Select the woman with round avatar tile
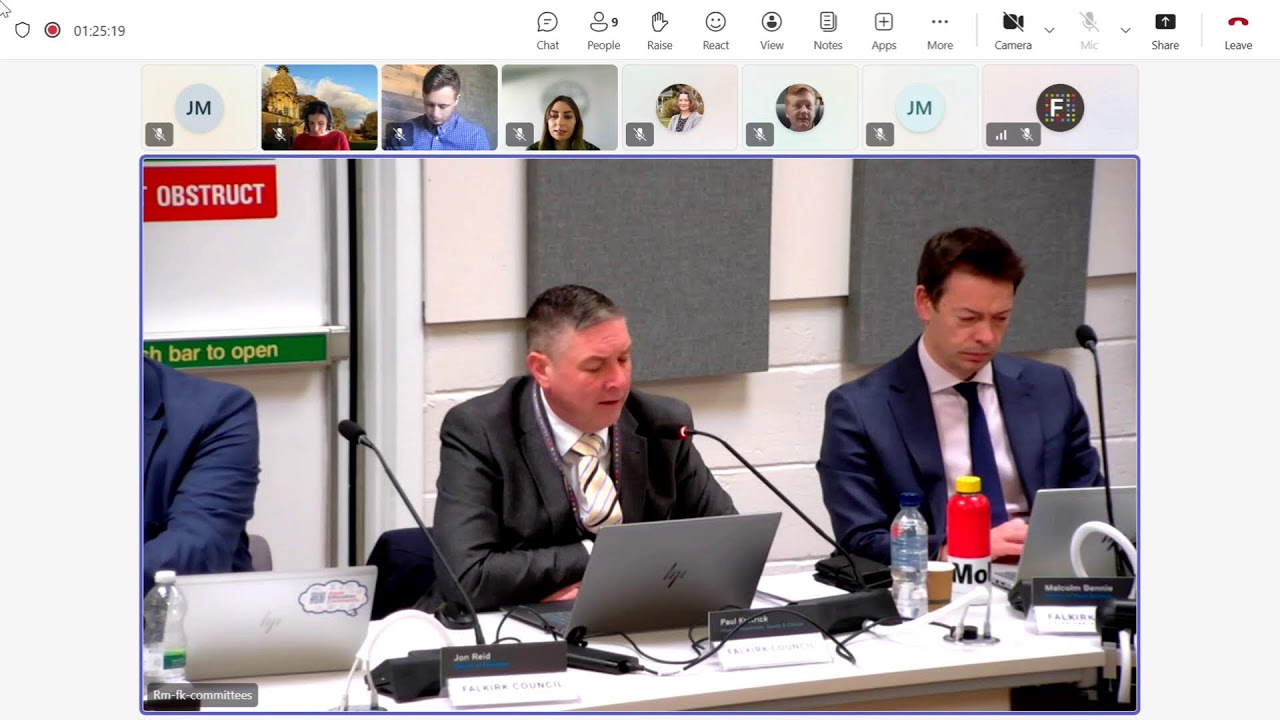Viewport: 1280px width, 720px height. point(679,108)
